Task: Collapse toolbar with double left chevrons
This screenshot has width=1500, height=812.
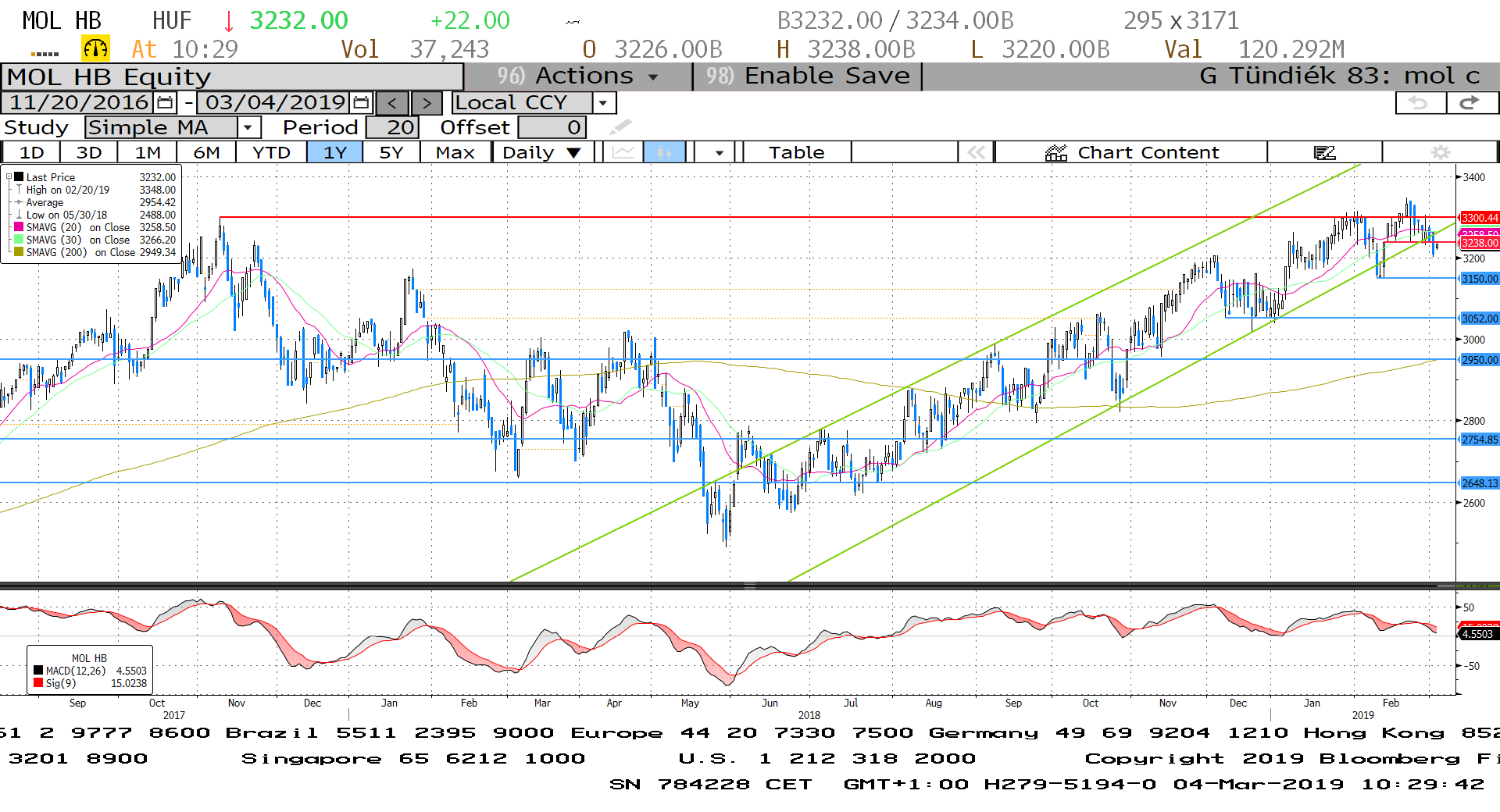Action: (977, 152)
